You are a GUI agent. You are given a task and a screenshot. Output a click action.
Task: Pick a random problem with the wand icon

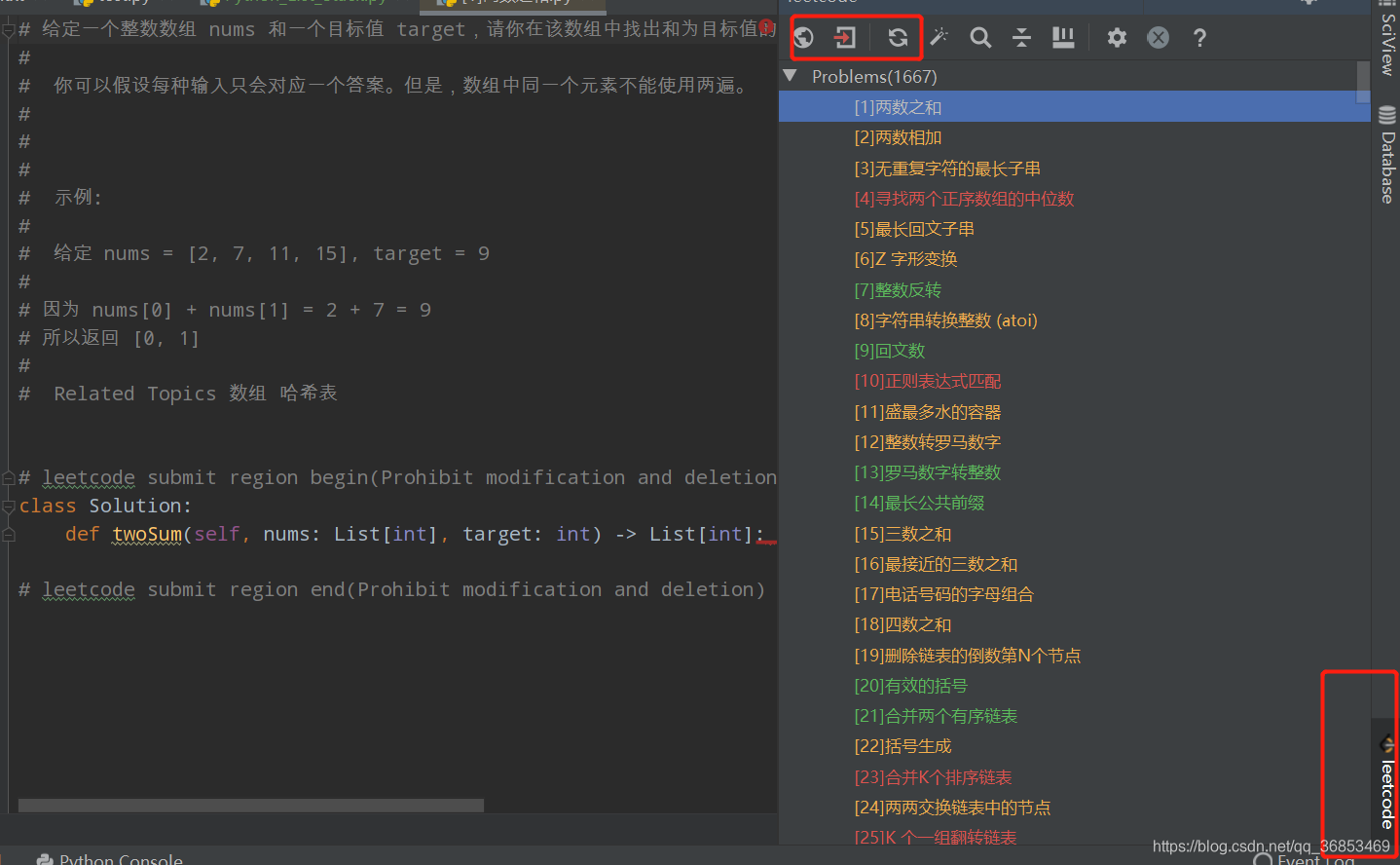coord(938,37)
